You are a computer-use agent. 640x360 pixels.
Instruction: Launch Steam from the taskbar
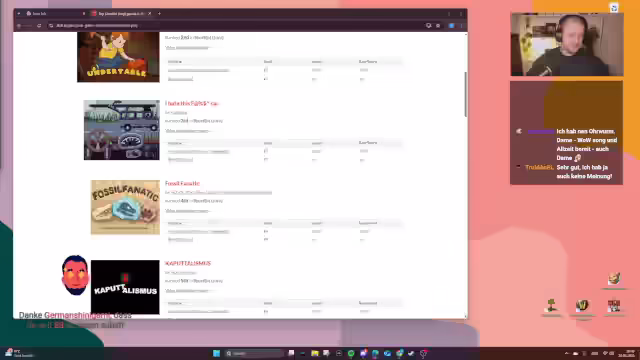(x=411, y=353)
